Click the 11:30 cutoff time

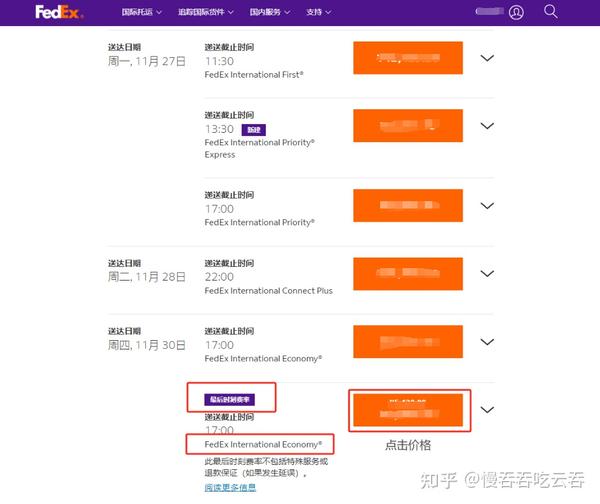[219, 61]
